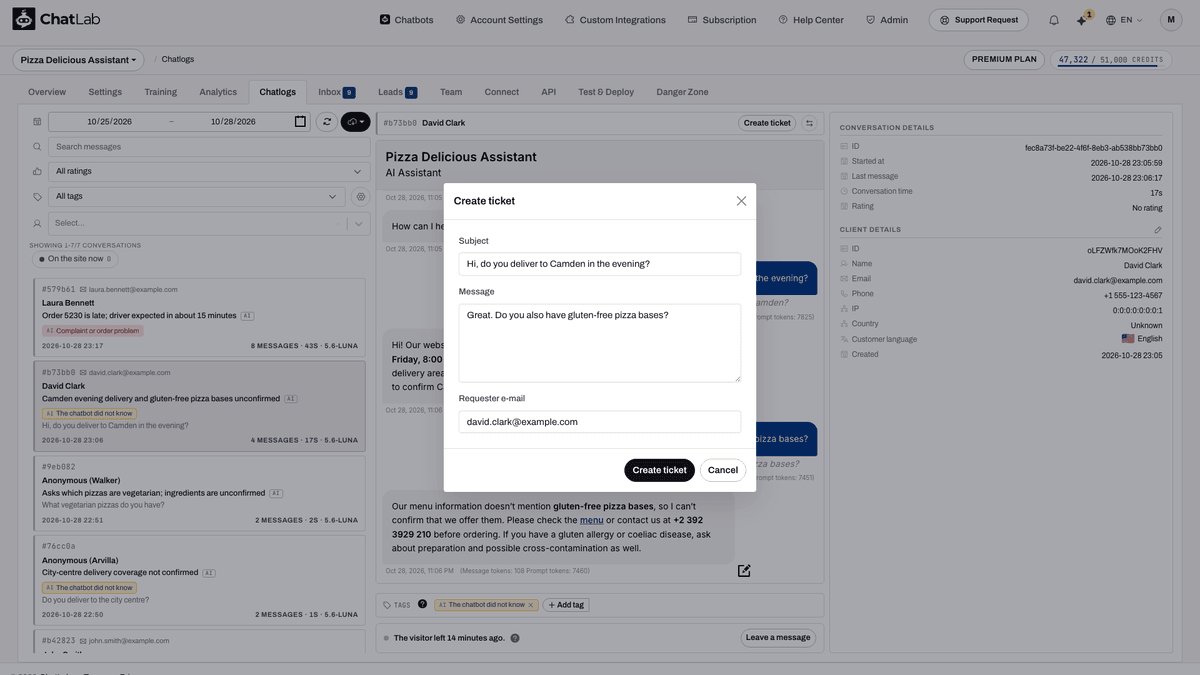Open the Inbox tab
This screenshot has width=1200, height=675.
(x=336, y=92)
